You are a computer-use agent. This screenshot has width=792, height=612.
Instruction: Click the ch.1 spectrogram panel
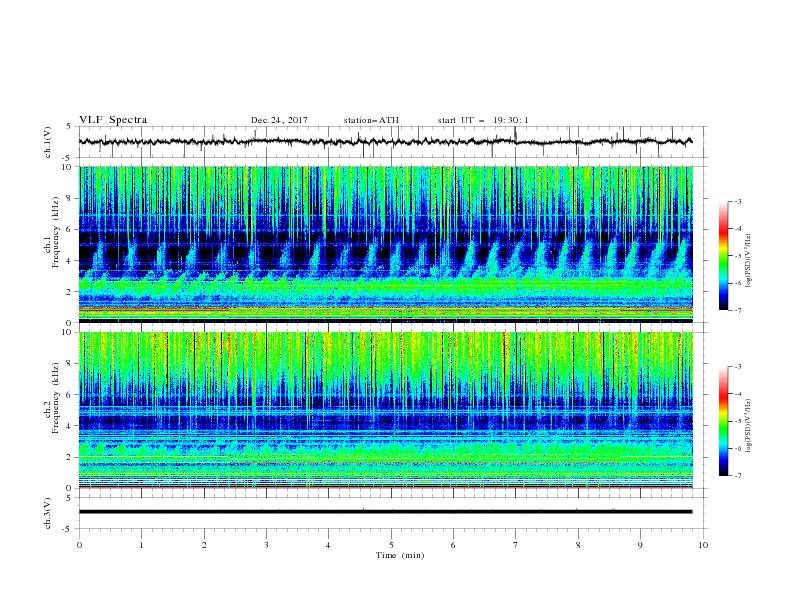tap(386, 244)
